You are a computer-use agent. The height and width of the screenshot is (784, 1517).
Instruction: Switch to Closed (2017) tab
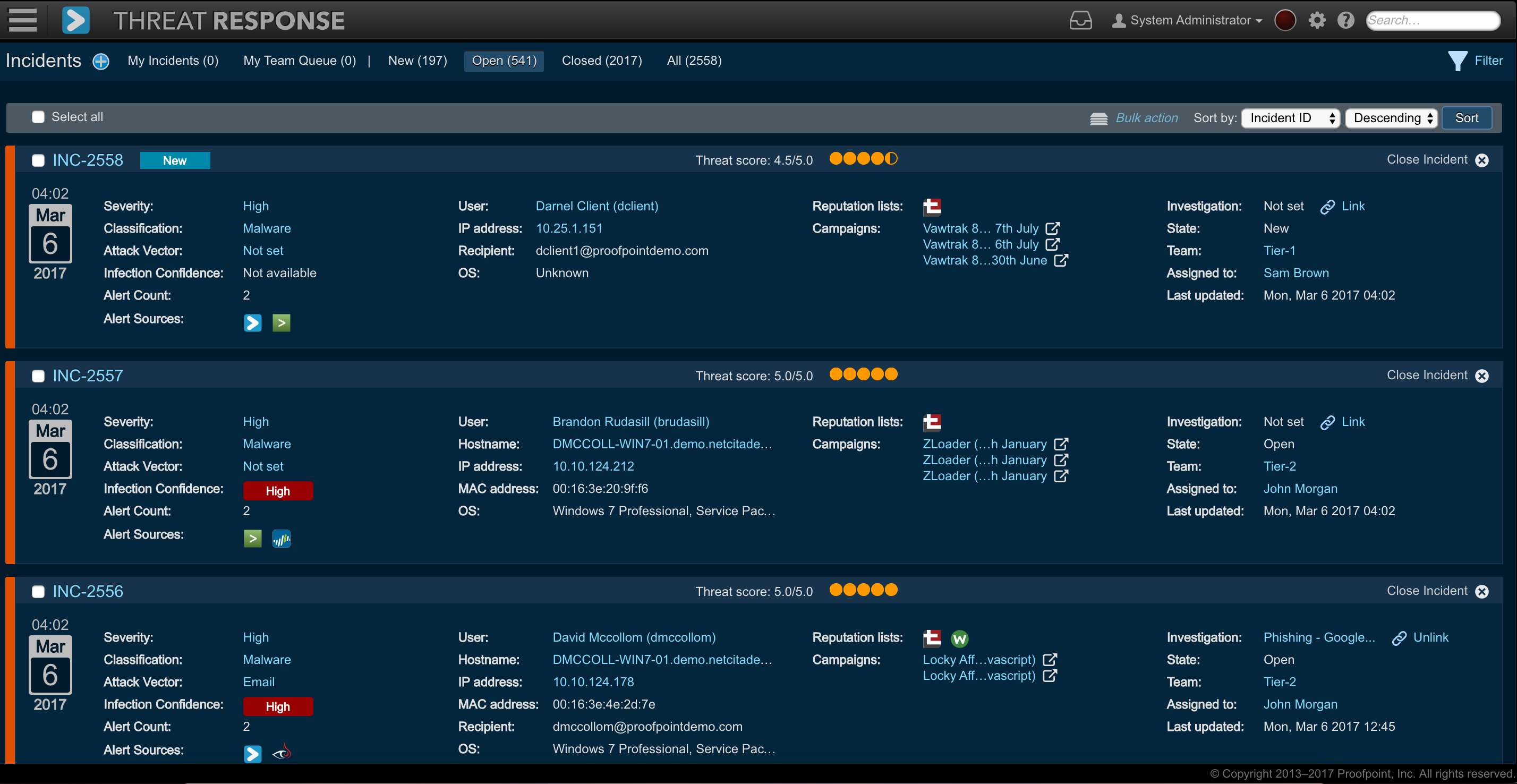(x=602, y=61)
